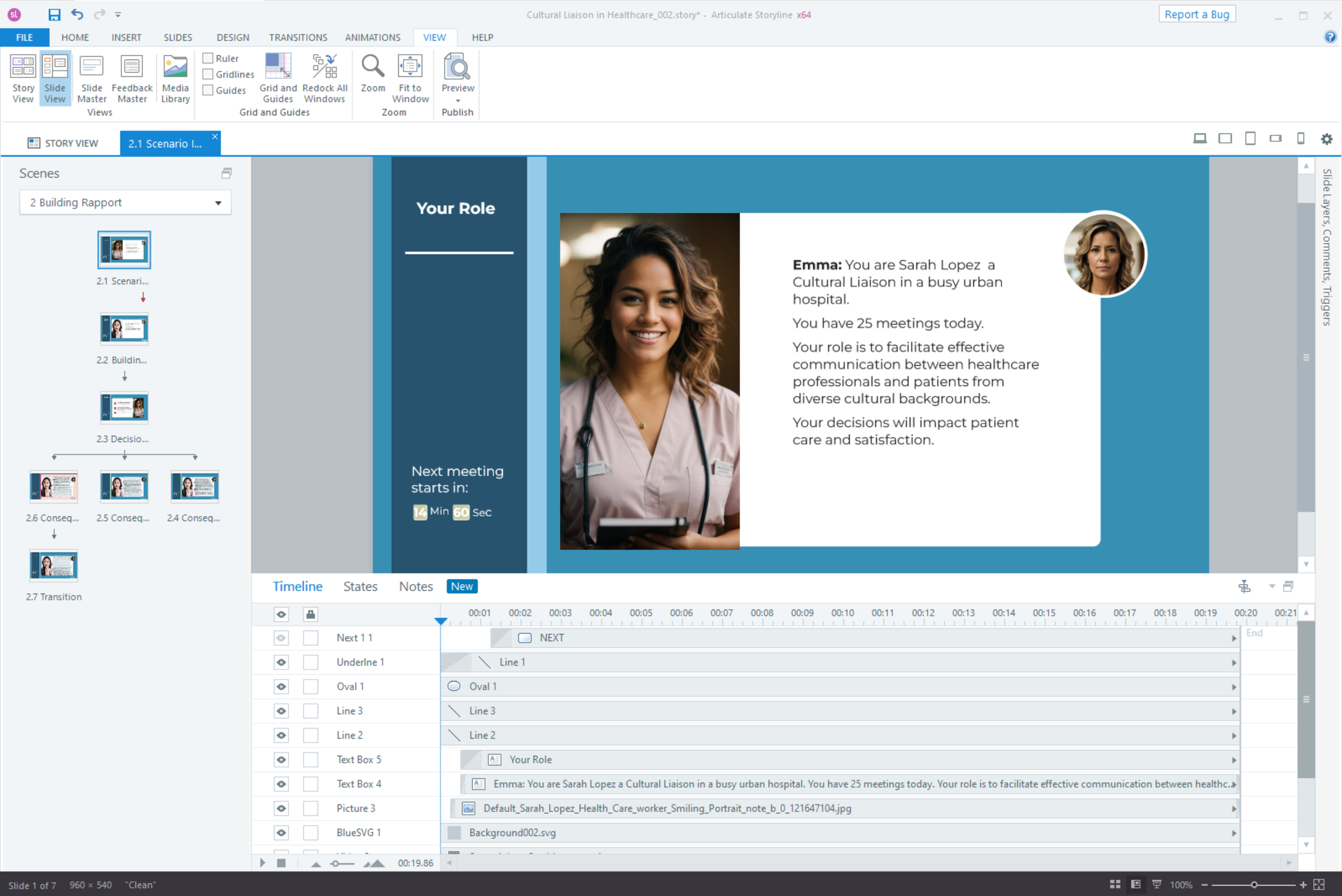The height and width of the screenshot is (896, 1342).
Task: Select the mobile portrait preview icon
Action: point(1300,139)
